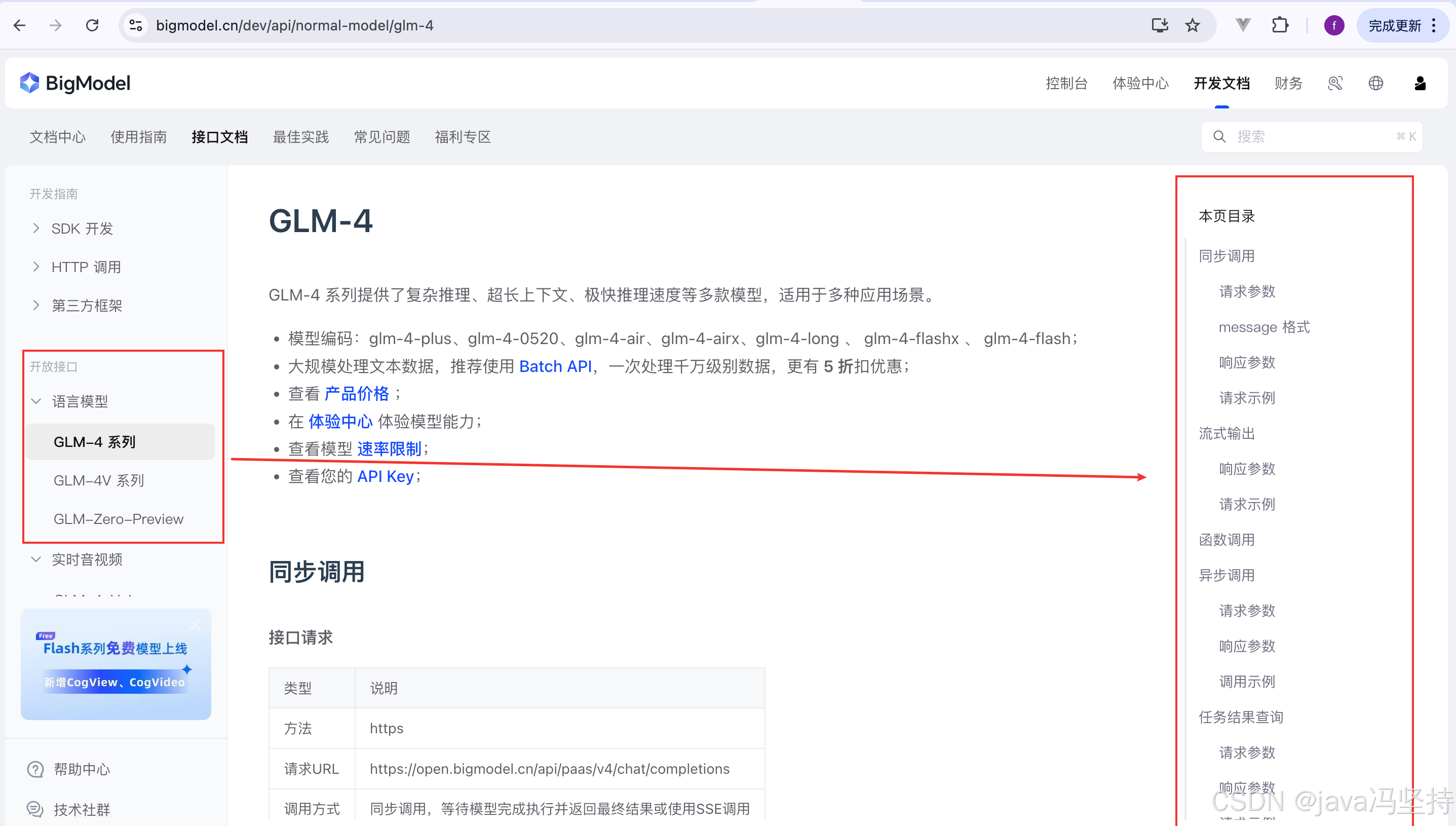Open the extensions puzzle icon
This screenshot has height=826, width=1456.
point(1280,25)
